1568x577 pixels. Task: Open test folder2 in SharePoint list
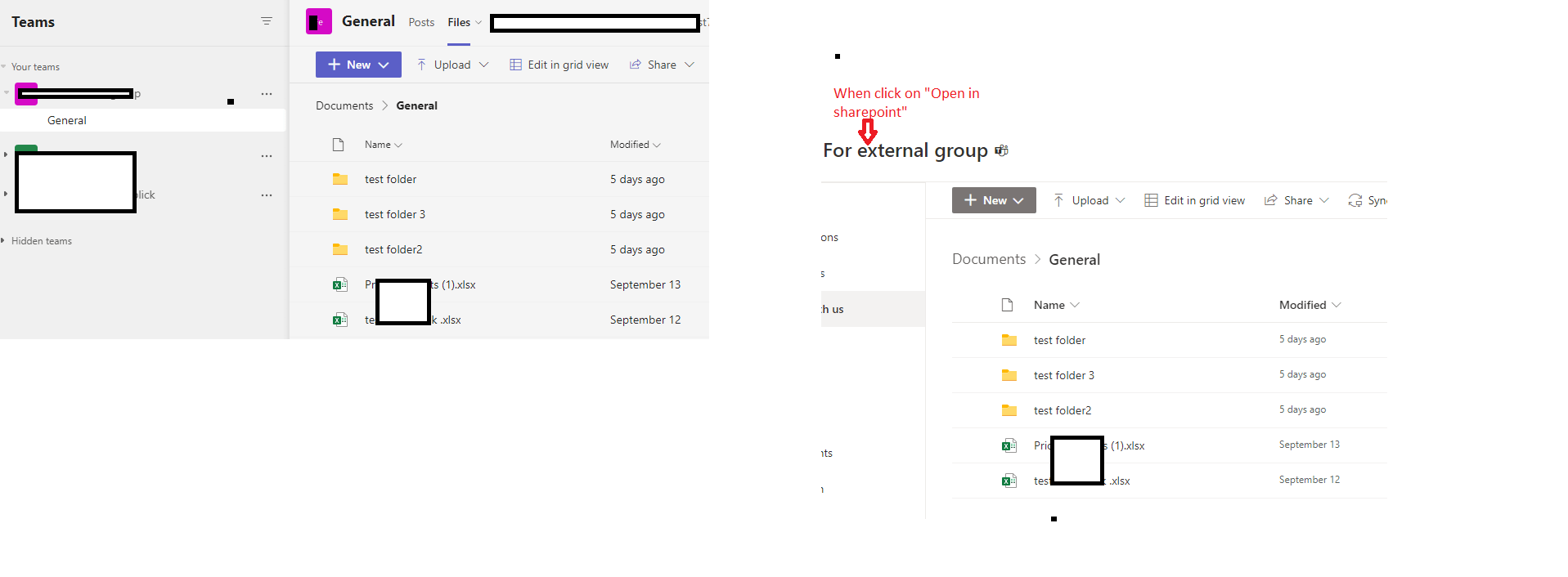1063,410
